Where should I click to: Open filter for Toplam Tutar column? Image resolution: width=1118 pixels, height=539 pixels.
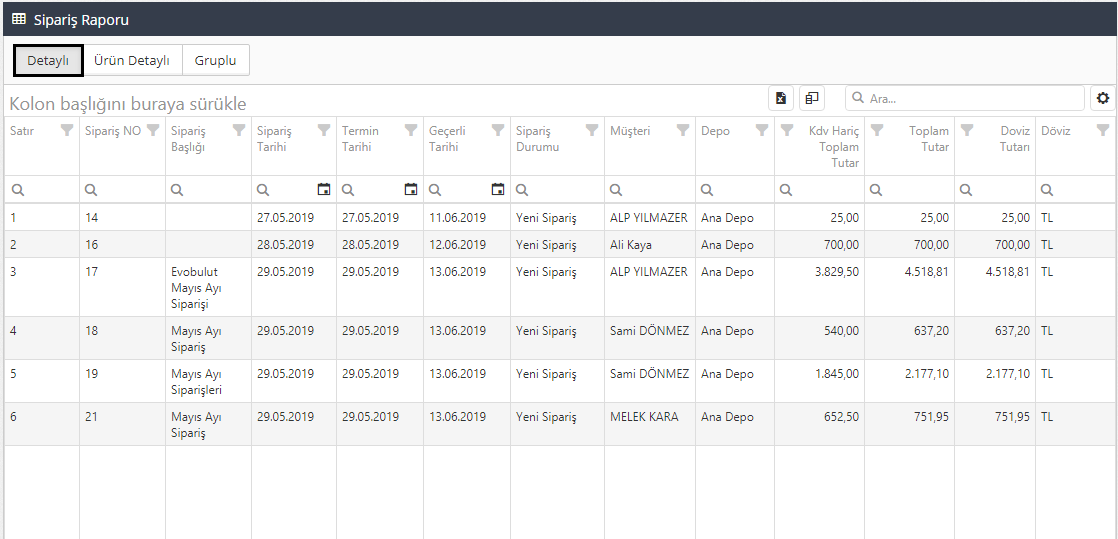[877, 130]
